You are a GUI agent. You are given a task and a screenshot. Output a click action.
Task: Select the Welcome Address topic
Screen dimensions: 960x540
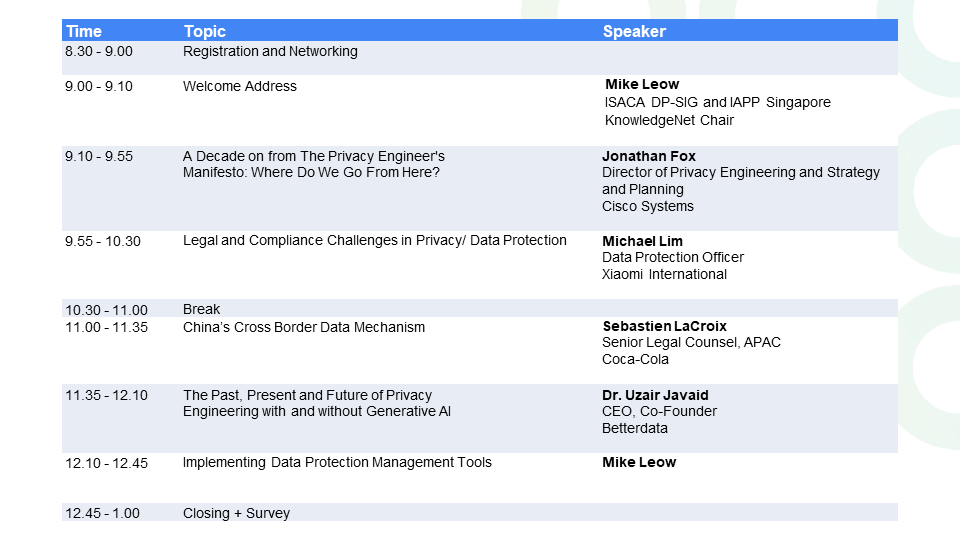[x=239, y=86]
